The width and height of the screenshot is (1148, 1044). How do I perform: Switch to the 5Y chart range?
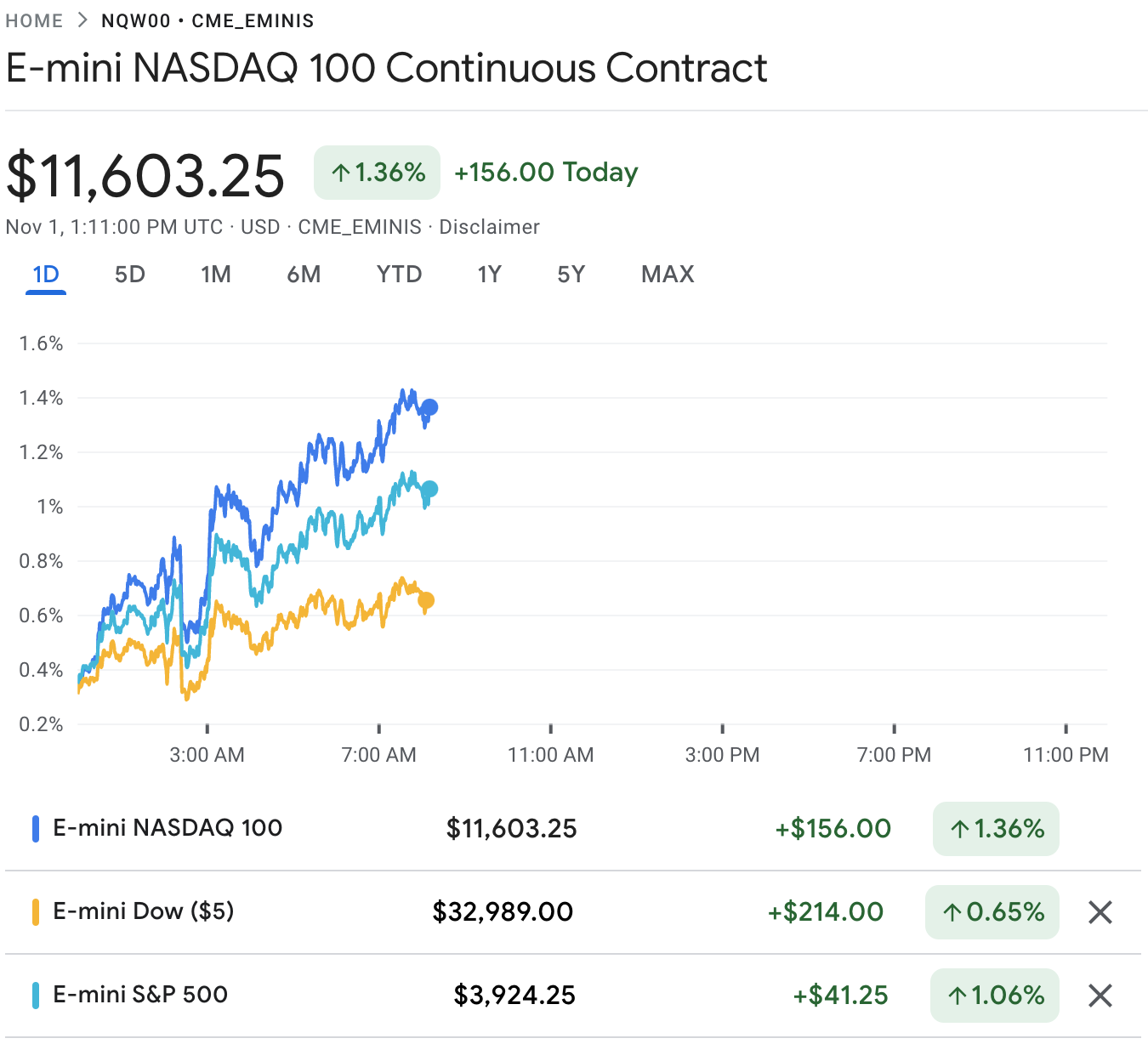571,275
